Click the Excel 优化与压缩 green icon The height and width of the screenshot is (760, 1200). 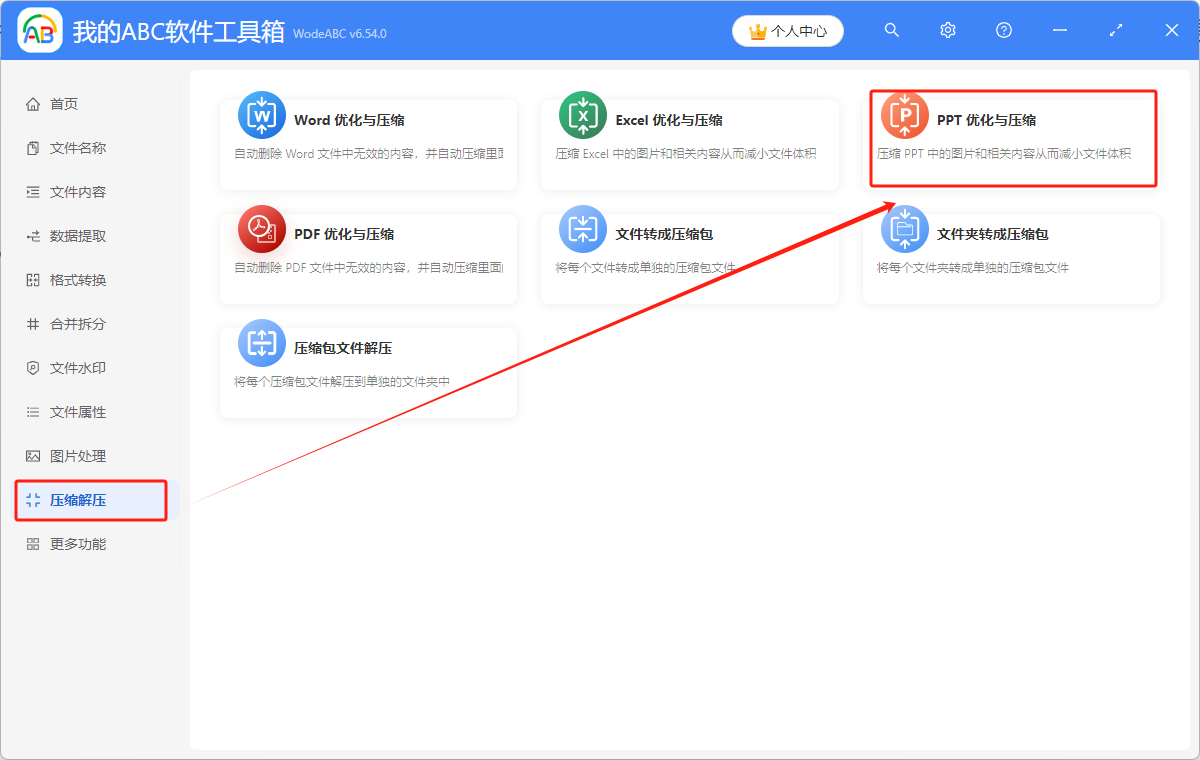[x=583, y=114]
